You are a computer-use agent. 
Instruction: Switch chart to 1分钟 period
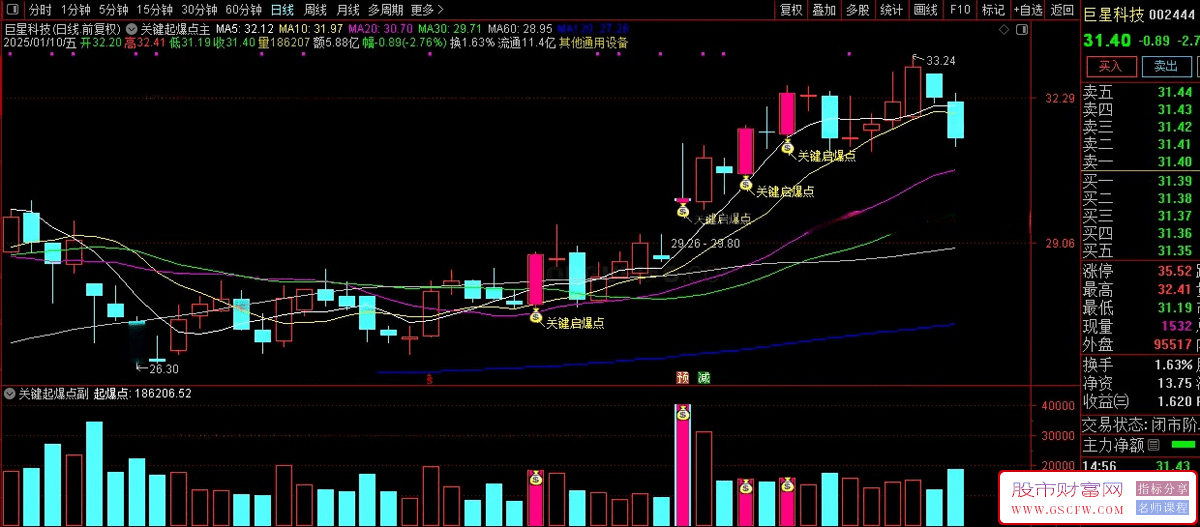(75, 10)
